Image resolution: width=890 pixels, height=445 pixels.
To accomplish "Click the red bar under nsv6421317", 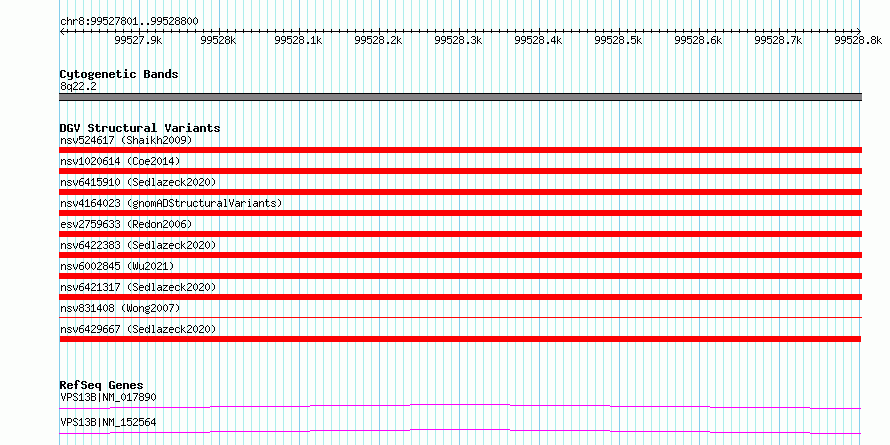I will pos(460,297).
